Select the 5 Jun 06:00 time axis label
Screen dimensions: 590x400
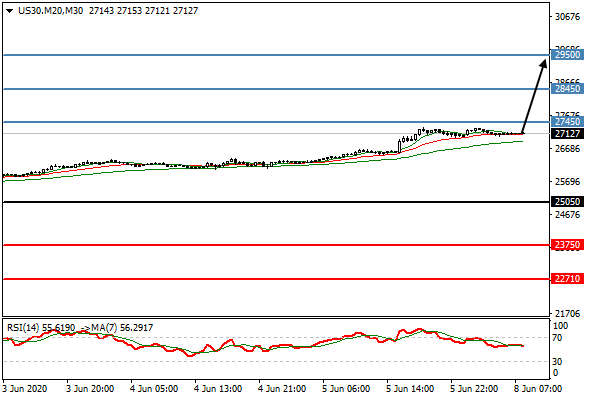tap(346, 389)
